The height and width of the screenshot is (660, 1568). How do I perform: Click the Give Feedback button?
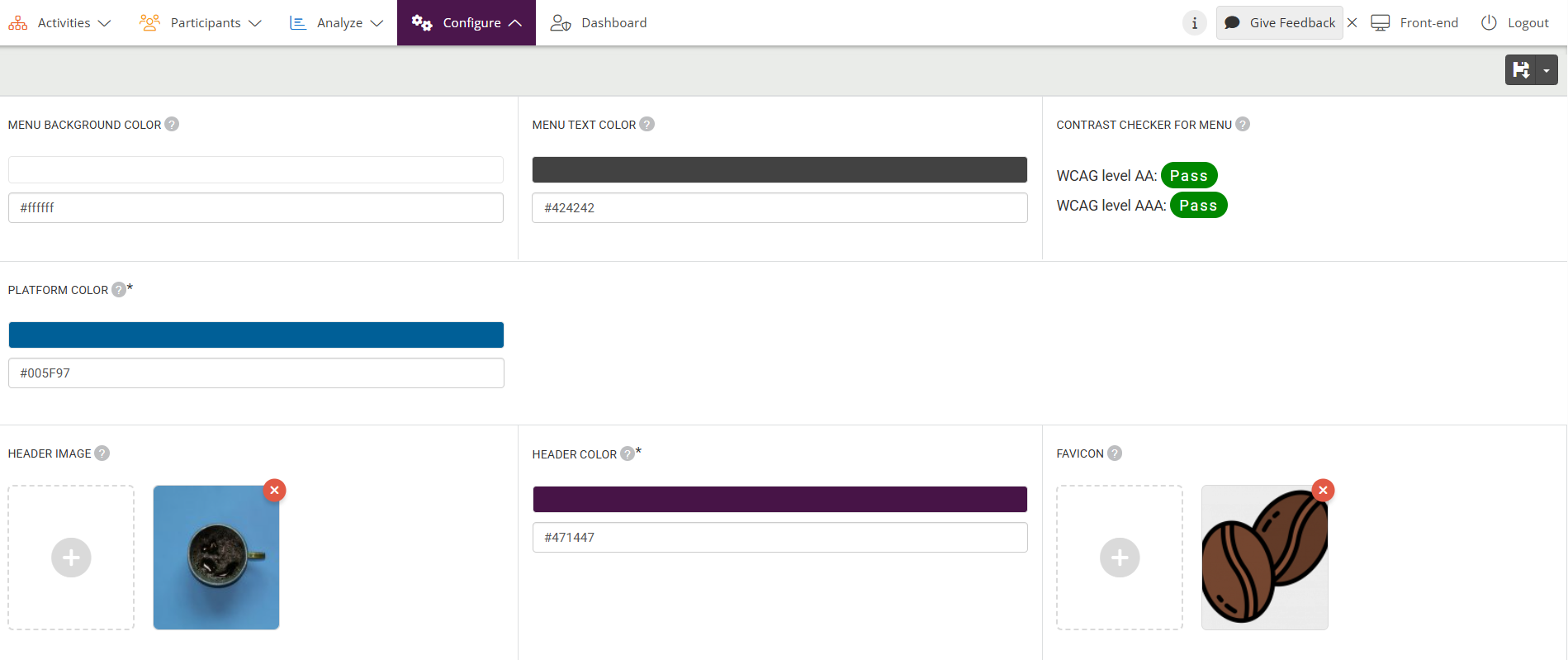[x=1280, y=23]
